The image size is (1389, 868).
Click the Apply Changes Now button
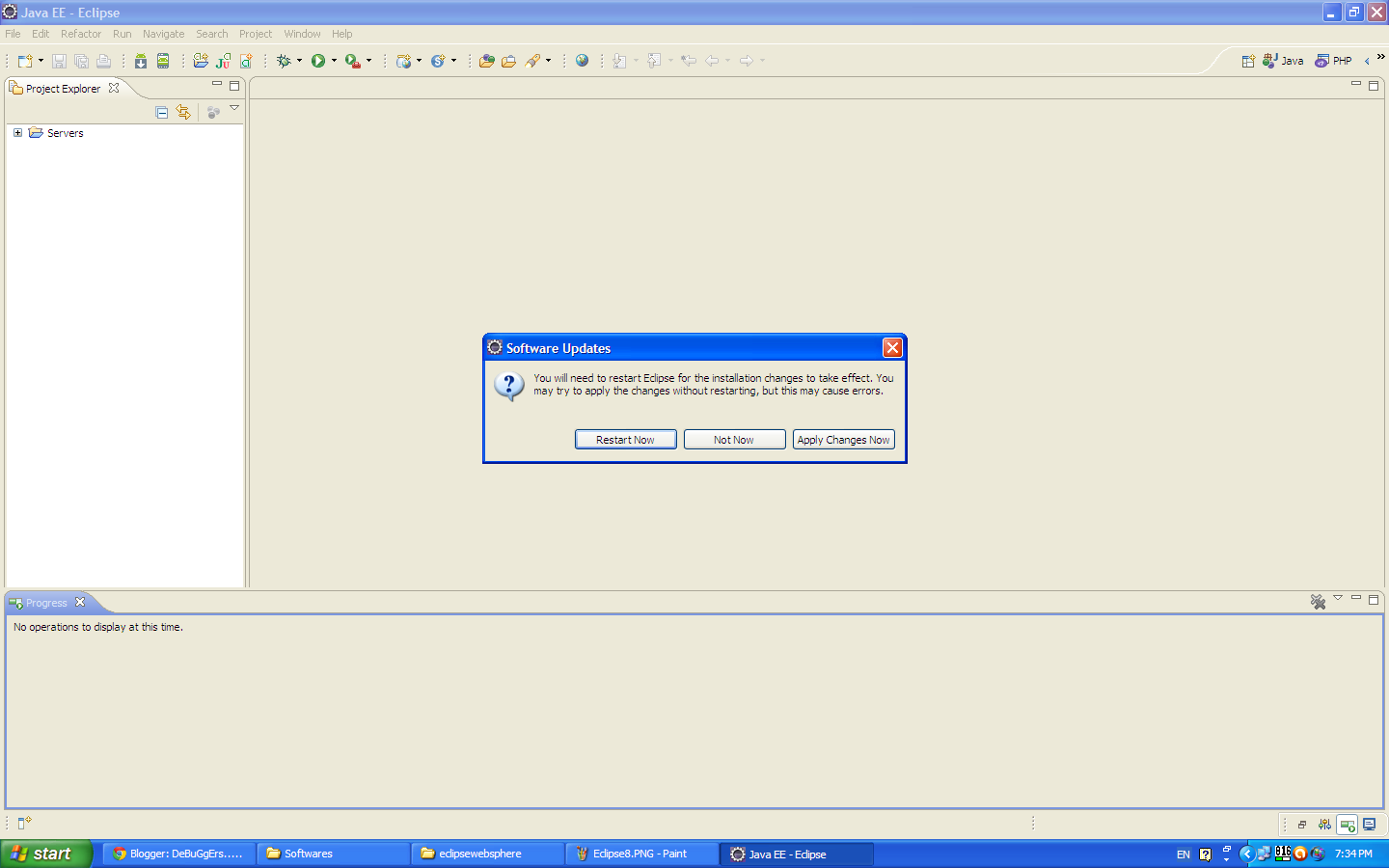point(844,440)
